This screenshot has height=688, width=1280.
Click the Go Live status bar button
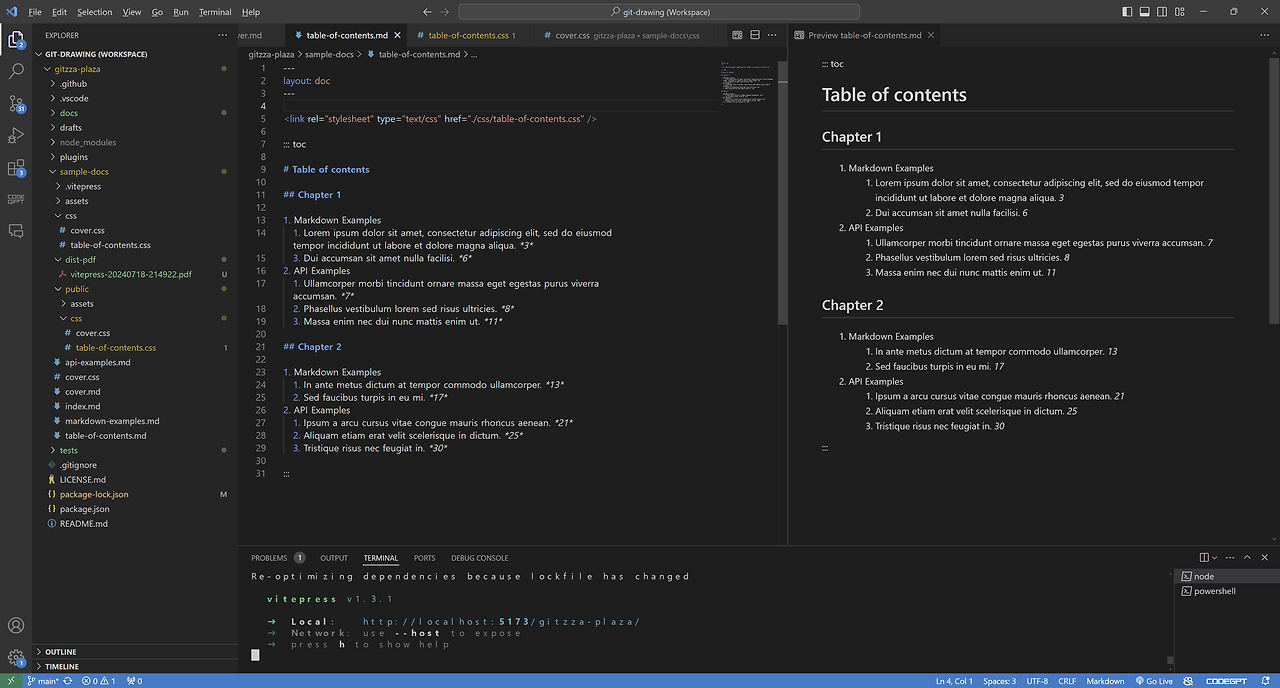pyautogui.click(x=1153, y=681)
